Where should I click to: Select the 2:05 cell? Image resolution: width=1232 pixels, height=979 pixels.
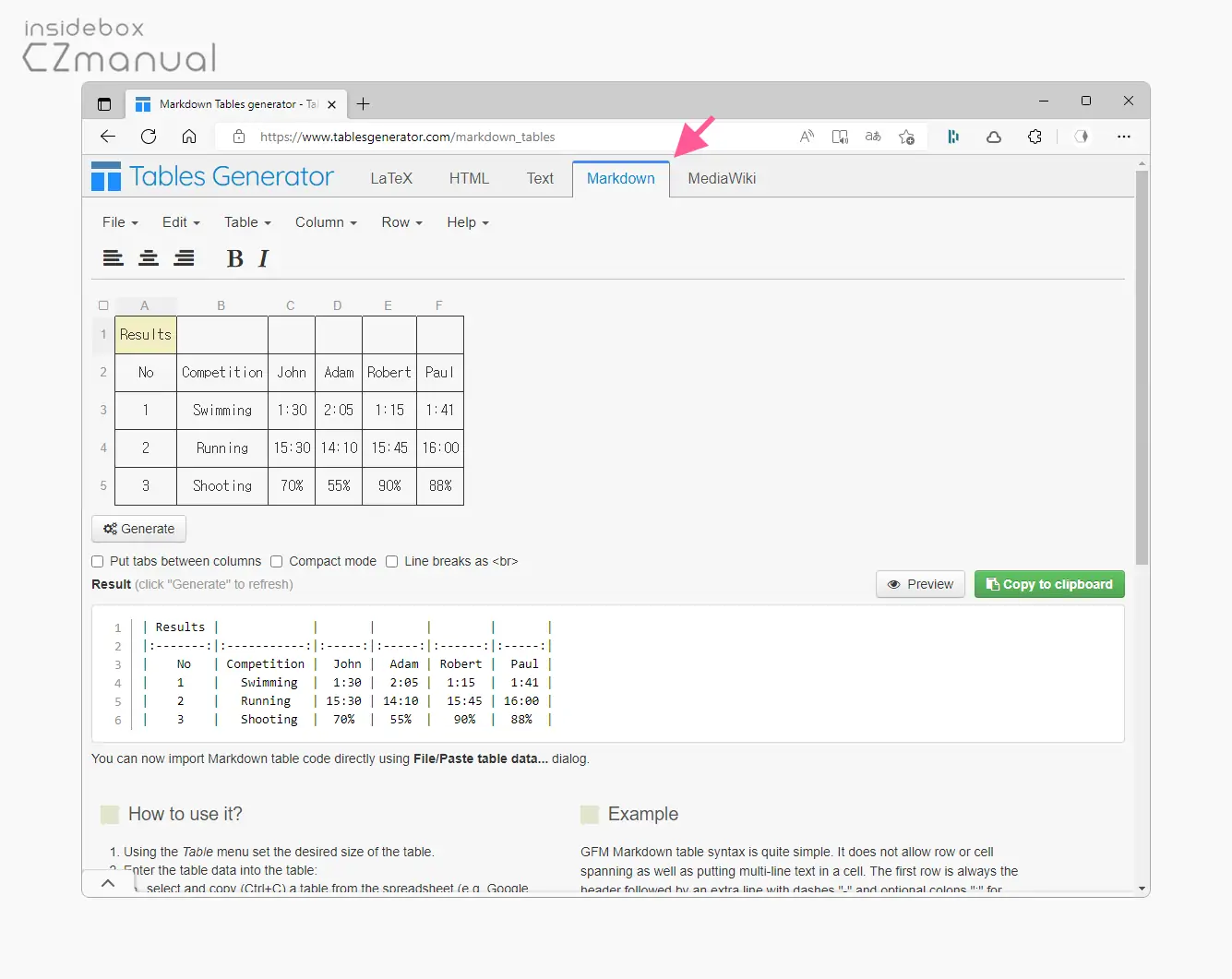(x=339, y=411)
